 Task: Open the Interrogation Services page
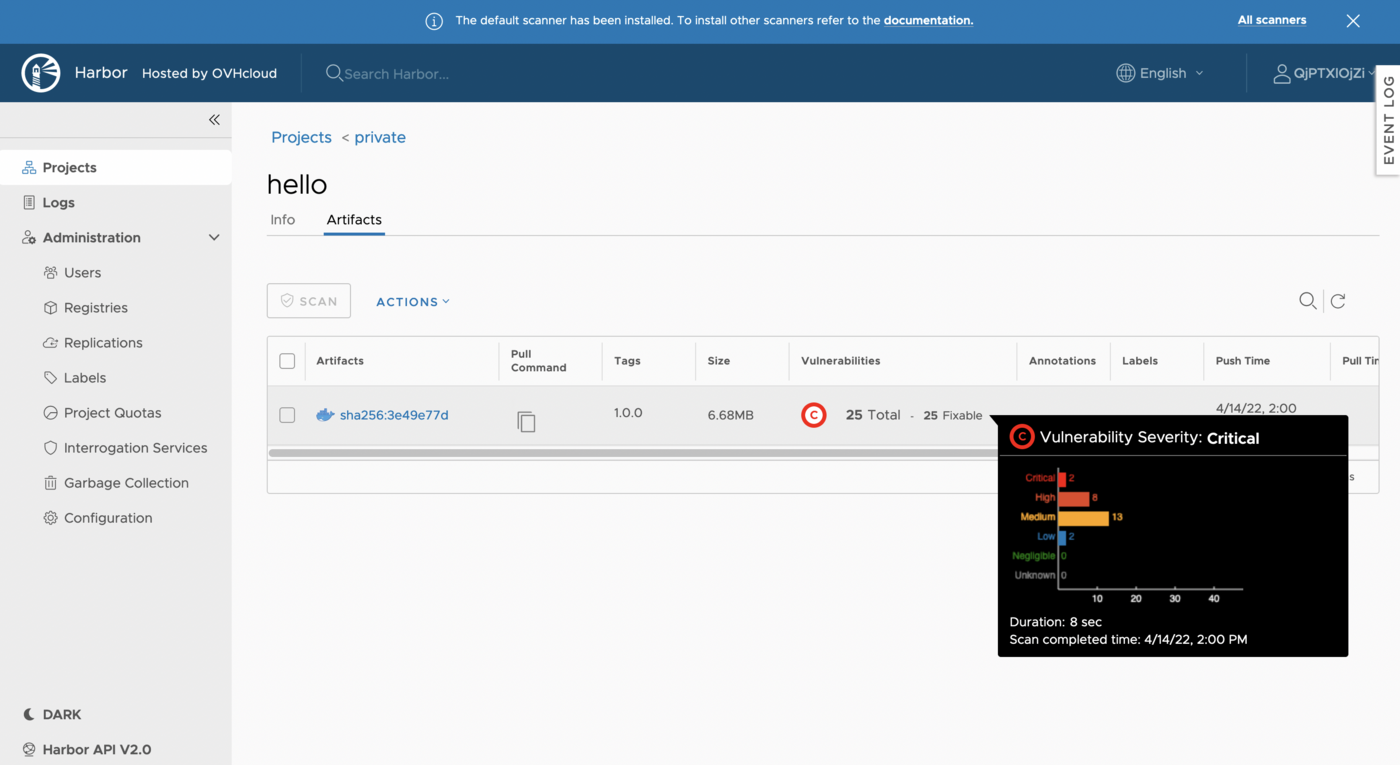click(x=135, y=447)
